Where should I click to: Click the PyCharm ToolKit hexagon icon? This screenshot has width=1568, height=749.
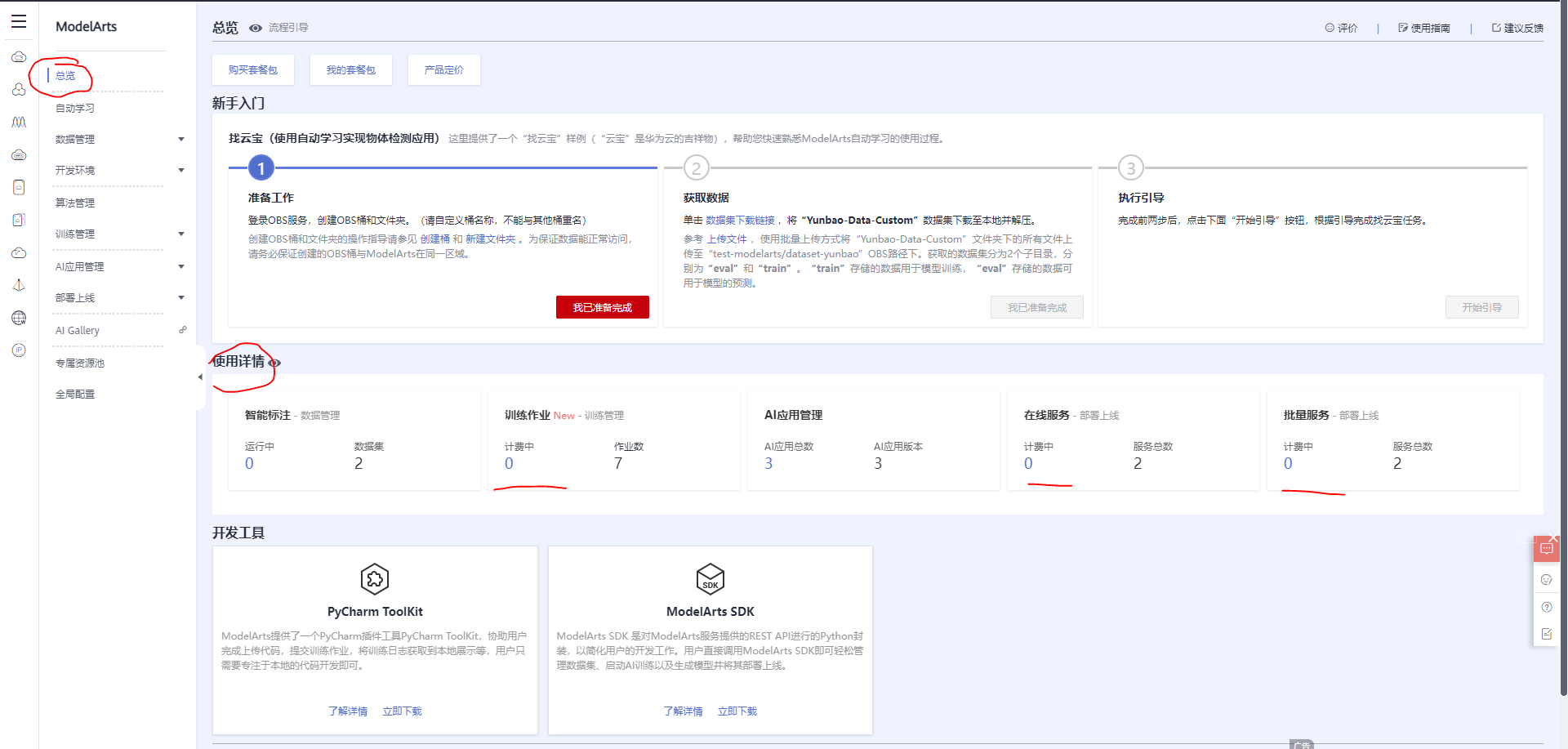[x=375, y=579]
